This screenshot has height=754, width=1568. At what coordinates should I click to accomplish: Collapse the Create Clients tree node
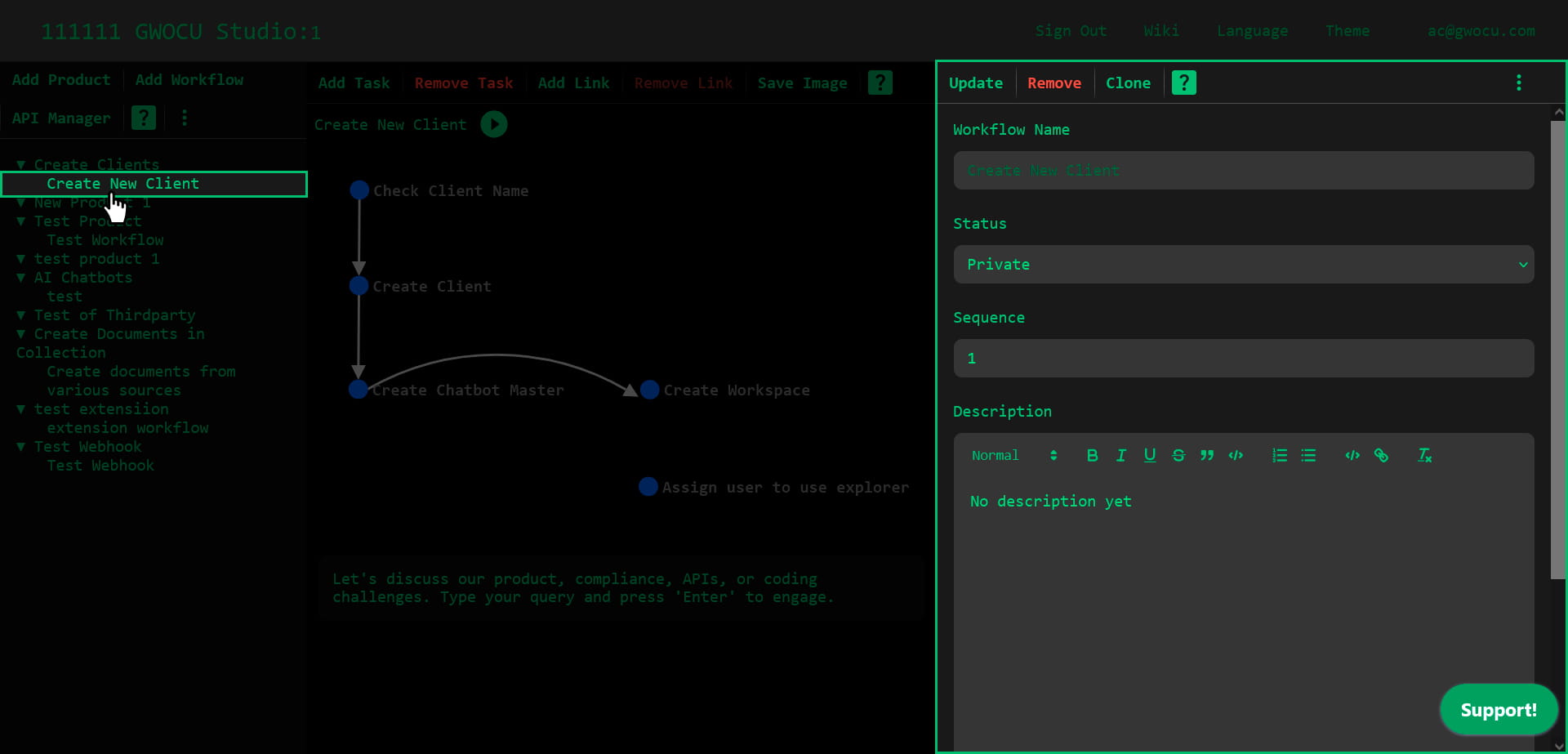[21, 165]
